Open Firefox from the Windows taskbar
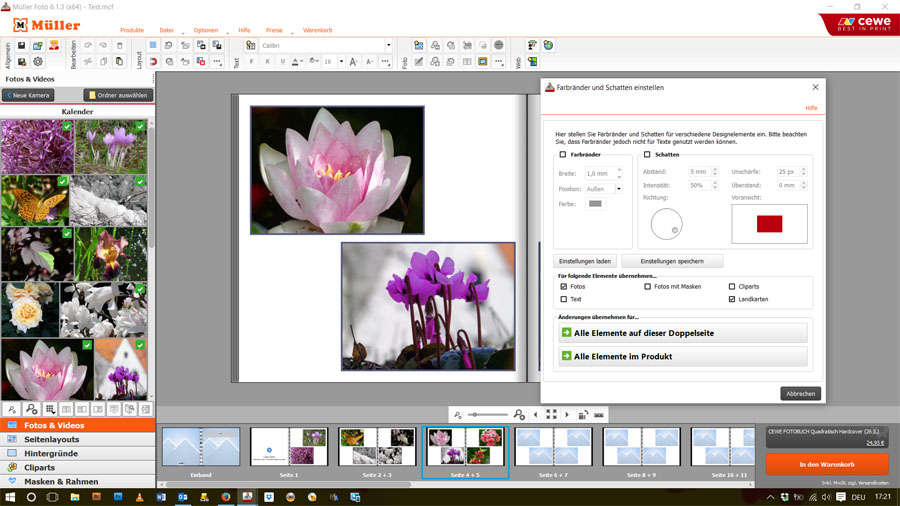 pos(225,496)
